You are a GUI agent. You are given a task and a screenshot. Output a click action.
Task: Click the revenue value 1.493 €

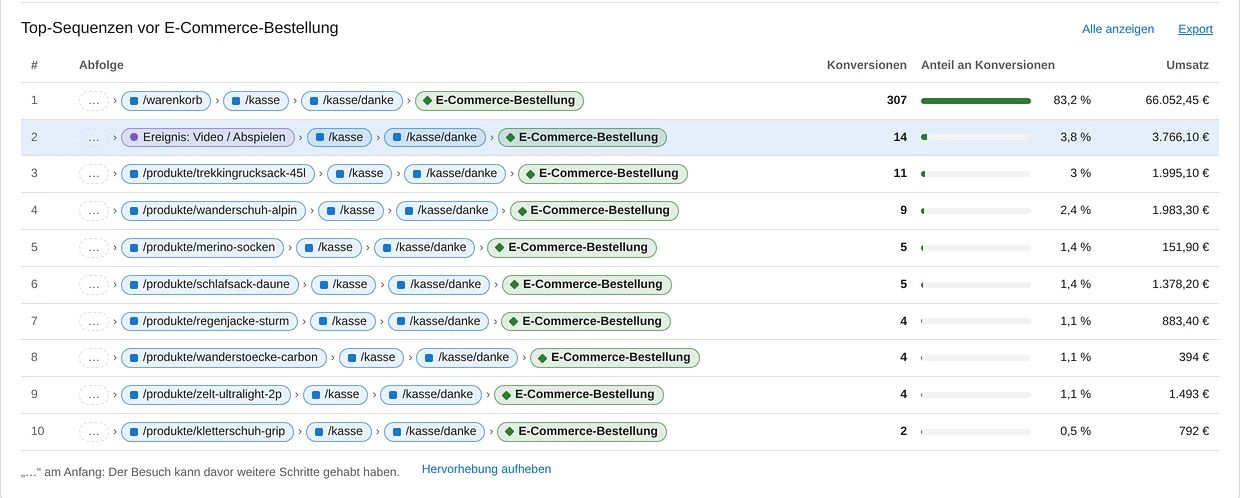1188,394
